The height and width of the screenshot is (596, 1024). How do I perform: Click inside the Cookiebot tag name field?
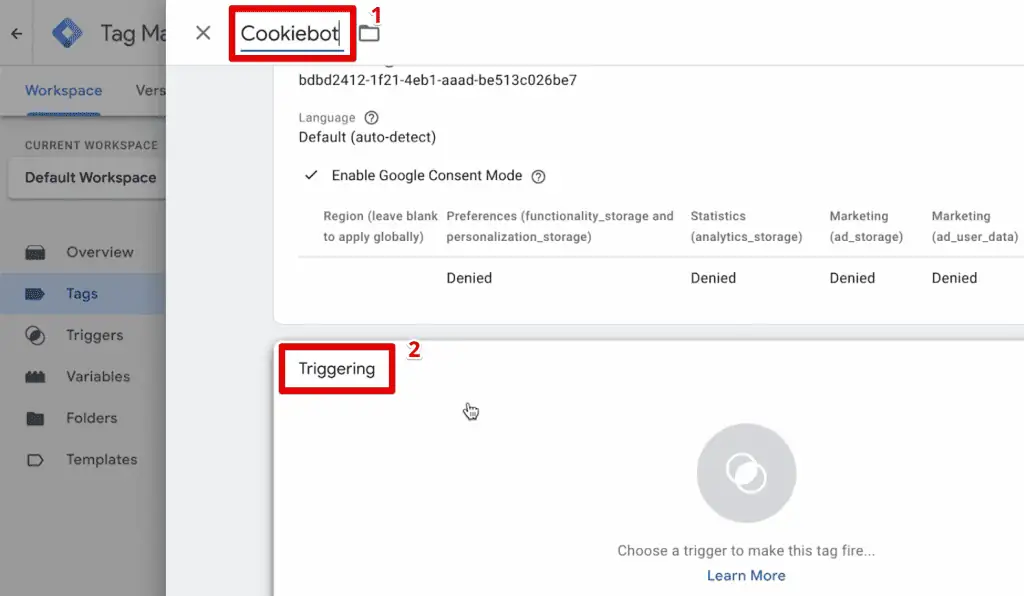pos(292,32)
